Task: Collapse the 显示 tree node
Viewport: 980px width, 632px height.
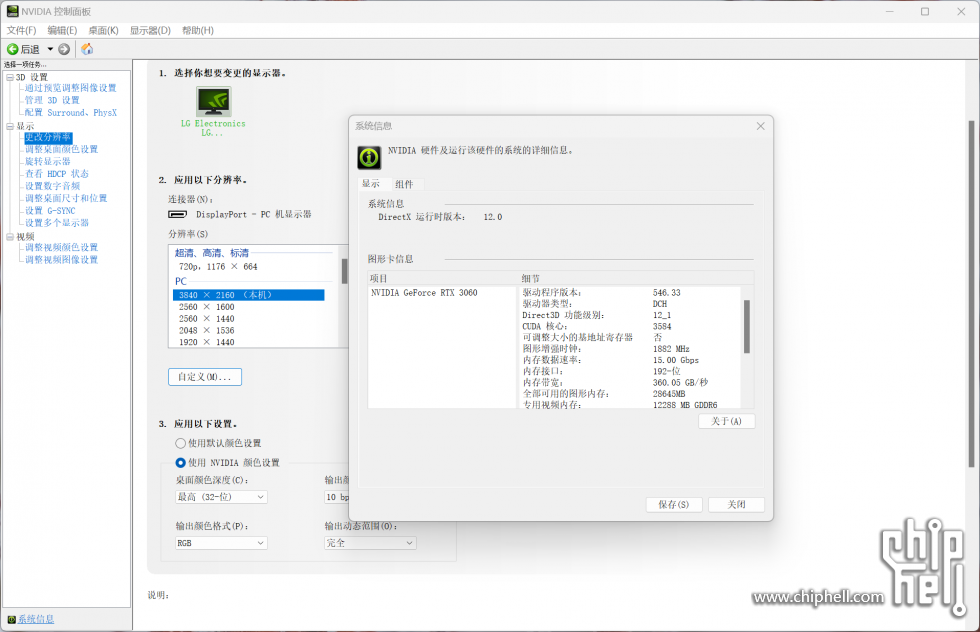Action: (10, 126)
